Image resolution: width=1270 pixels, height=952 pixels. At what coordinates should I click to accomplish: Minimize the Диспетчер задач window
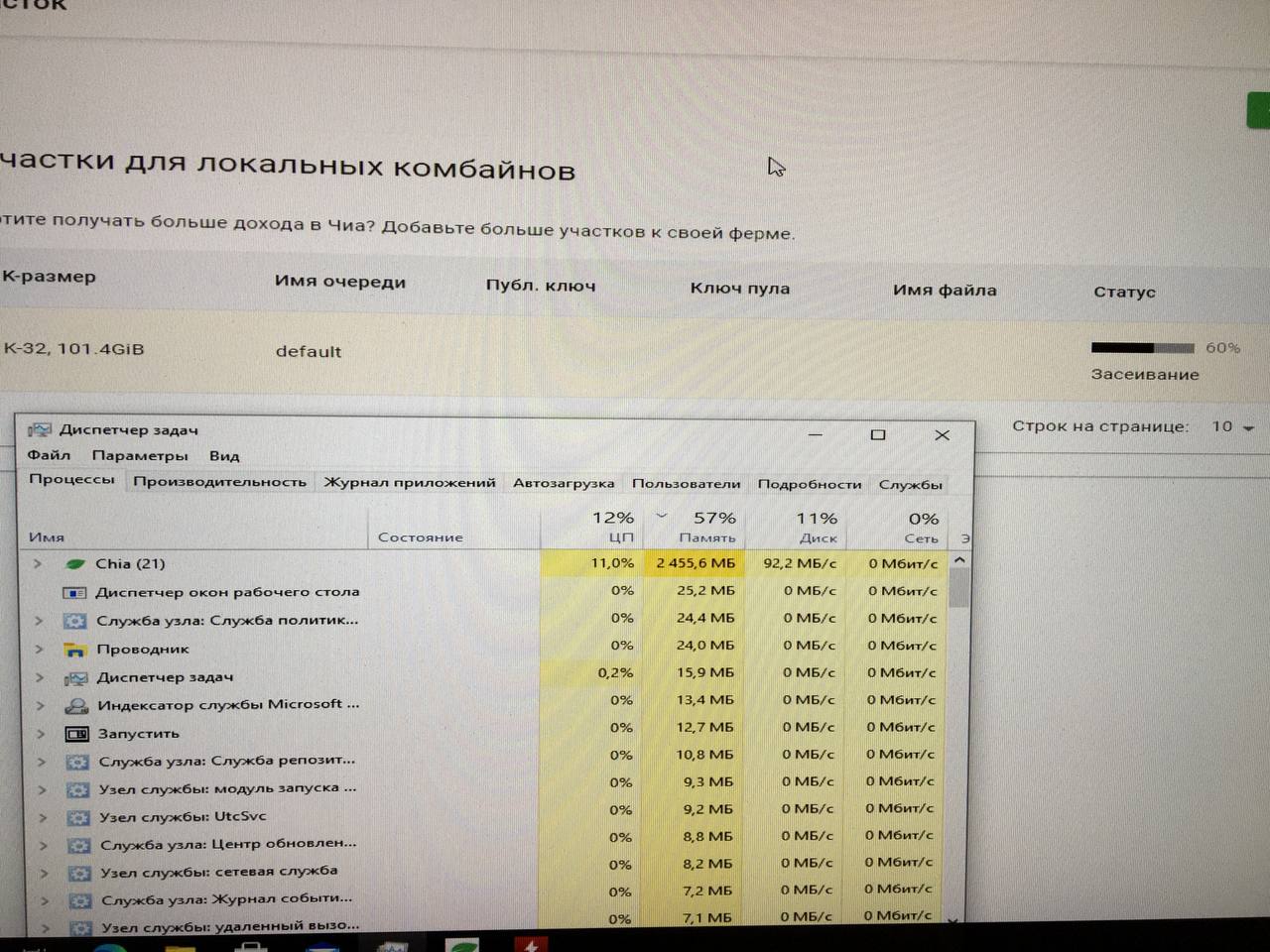pyautogui.click(x=816, y=434)
